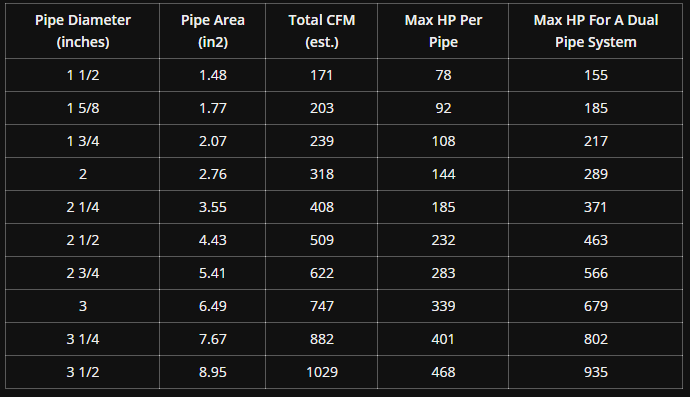Screen dimensions: 690x397
Task: Click the 318 total CFM cell
Action: click(322, 174)
